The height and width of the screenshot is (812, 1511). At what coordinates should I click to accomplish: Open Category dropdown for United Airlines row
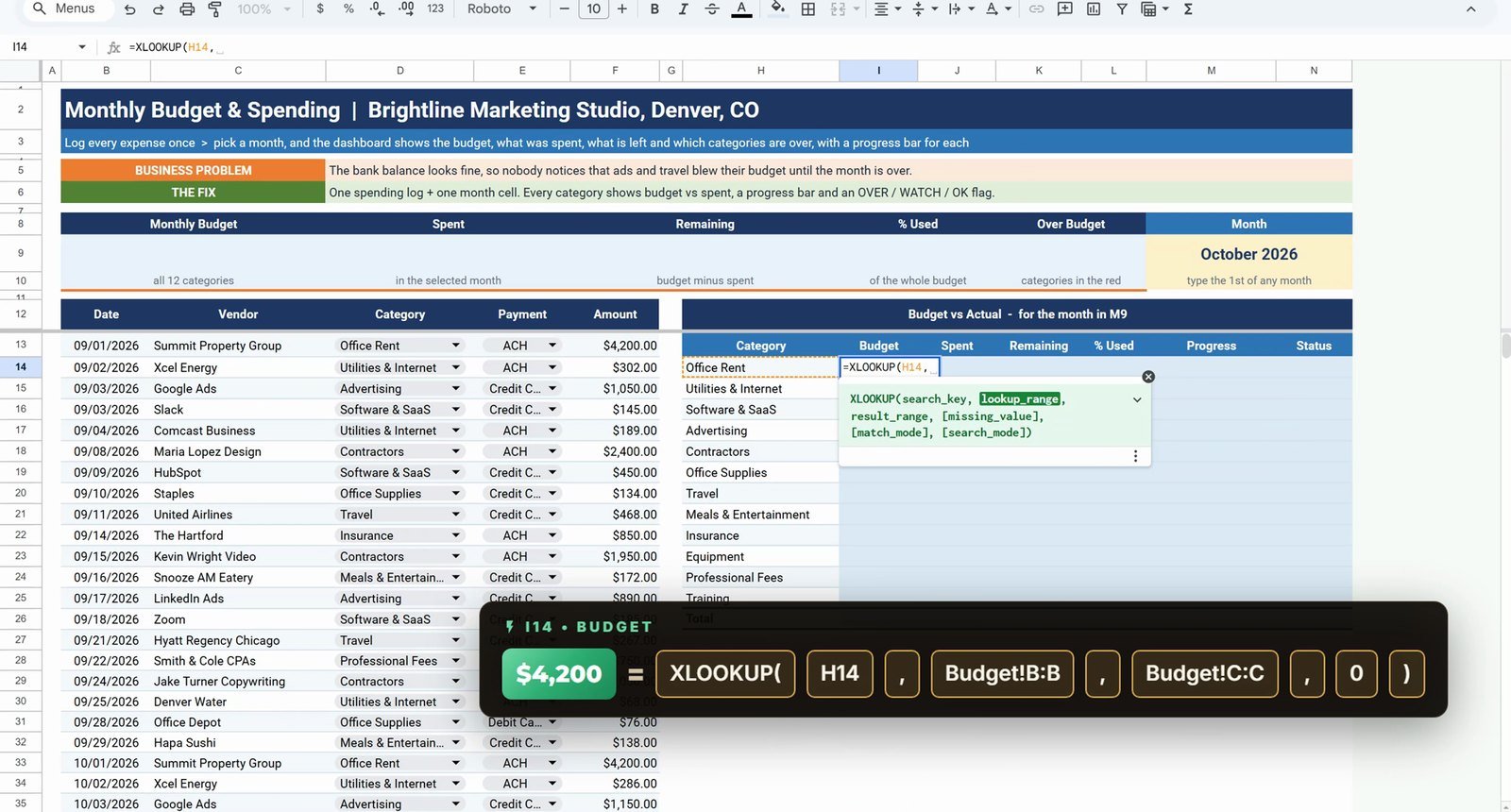point(456,515)
